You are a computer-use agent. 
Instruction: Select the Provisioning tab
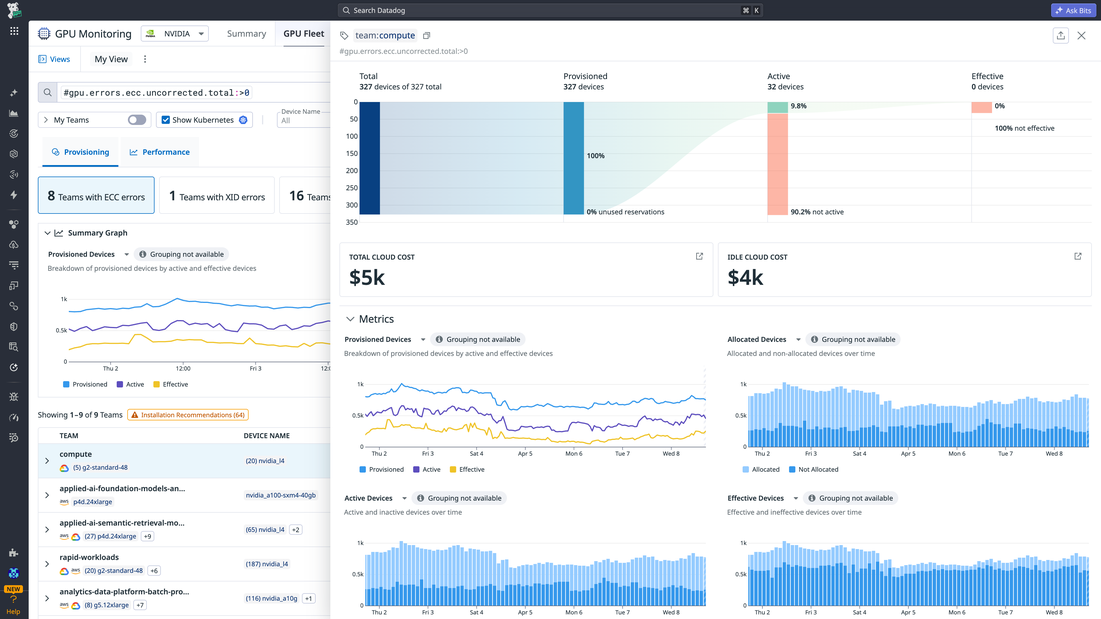point(81,152)
